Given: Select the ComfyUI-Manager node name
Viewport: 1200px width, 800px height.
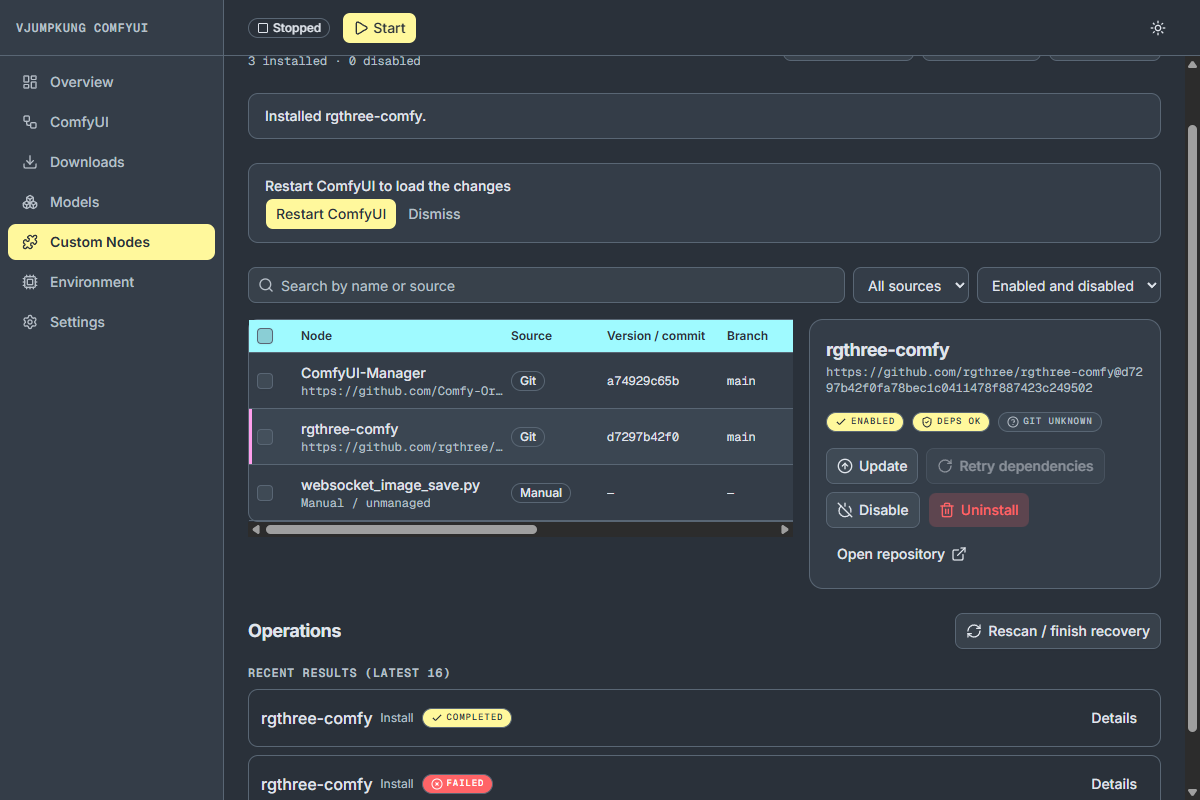Looking at the screenshot, I should (363, 373).
